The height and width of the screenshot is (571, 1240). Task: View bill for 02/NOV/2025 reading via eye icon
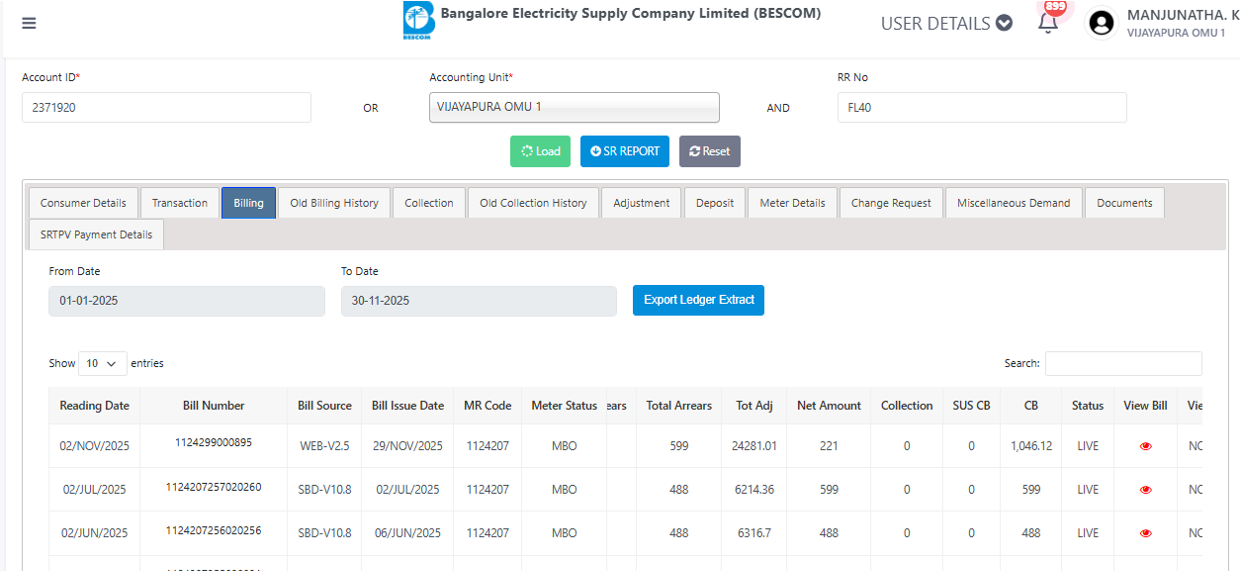1145,446
